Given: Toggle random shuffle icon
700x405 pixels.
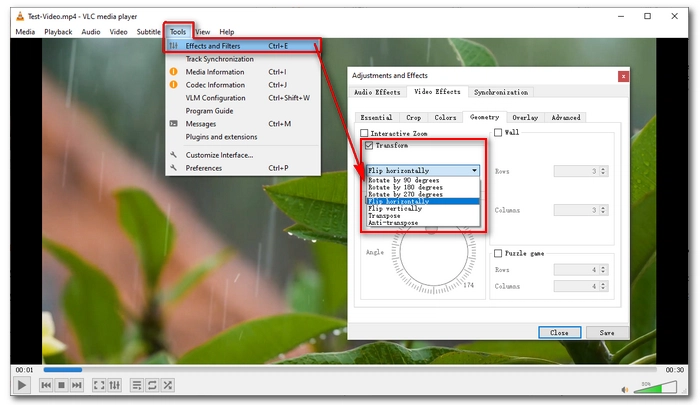Looking at the screenshot, I should click(x=168, y=385).
